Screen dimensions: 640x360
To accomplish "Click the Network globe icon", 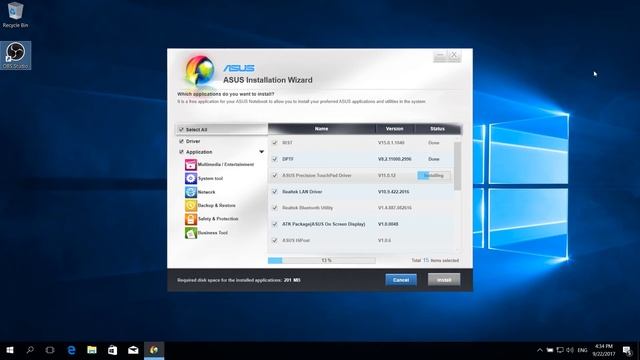I will pos(191,192).
